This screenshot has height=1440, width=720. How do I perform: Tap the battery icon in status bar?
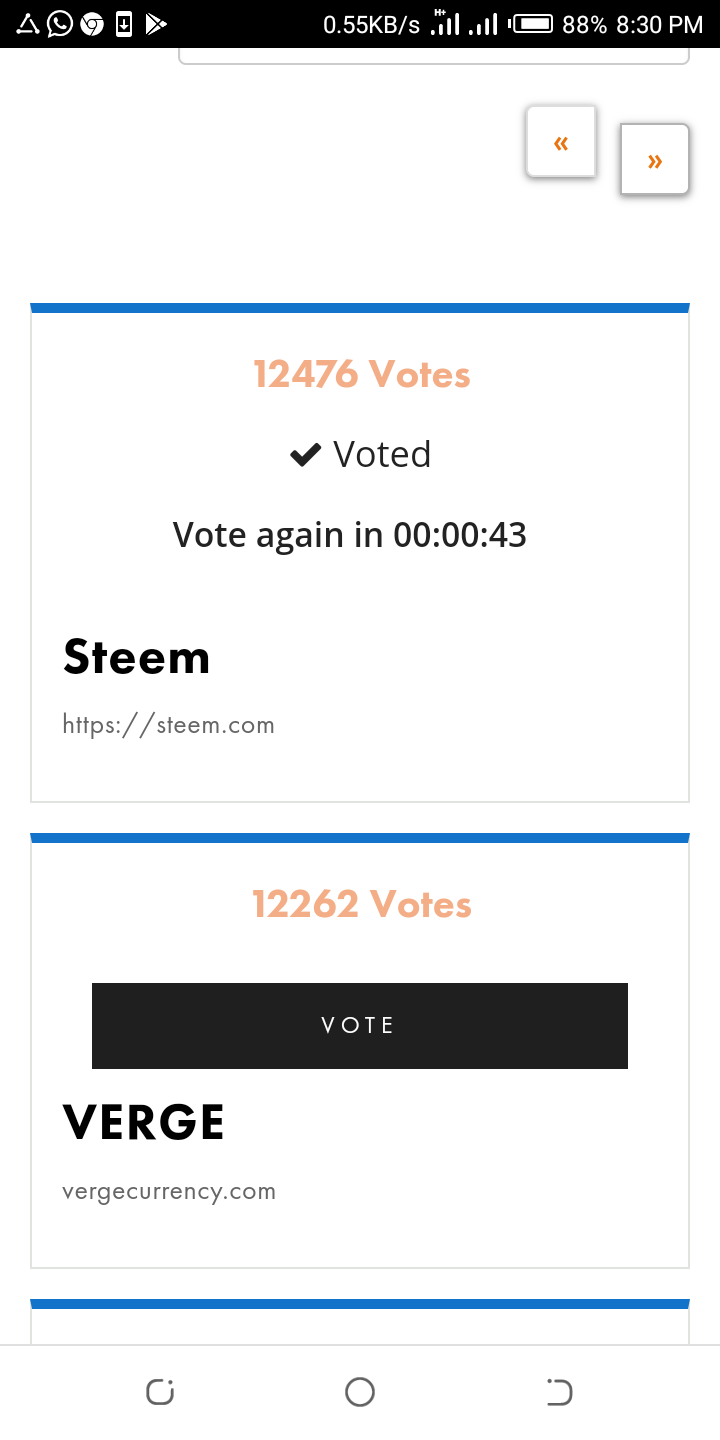coord(531,23)
